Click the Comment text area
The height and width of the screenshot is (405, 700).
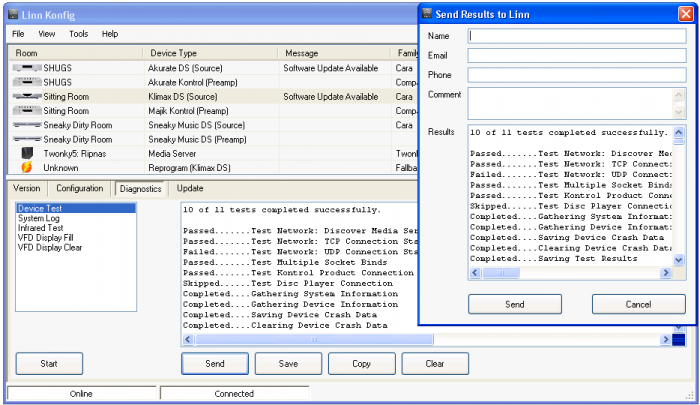coord(571,103)
